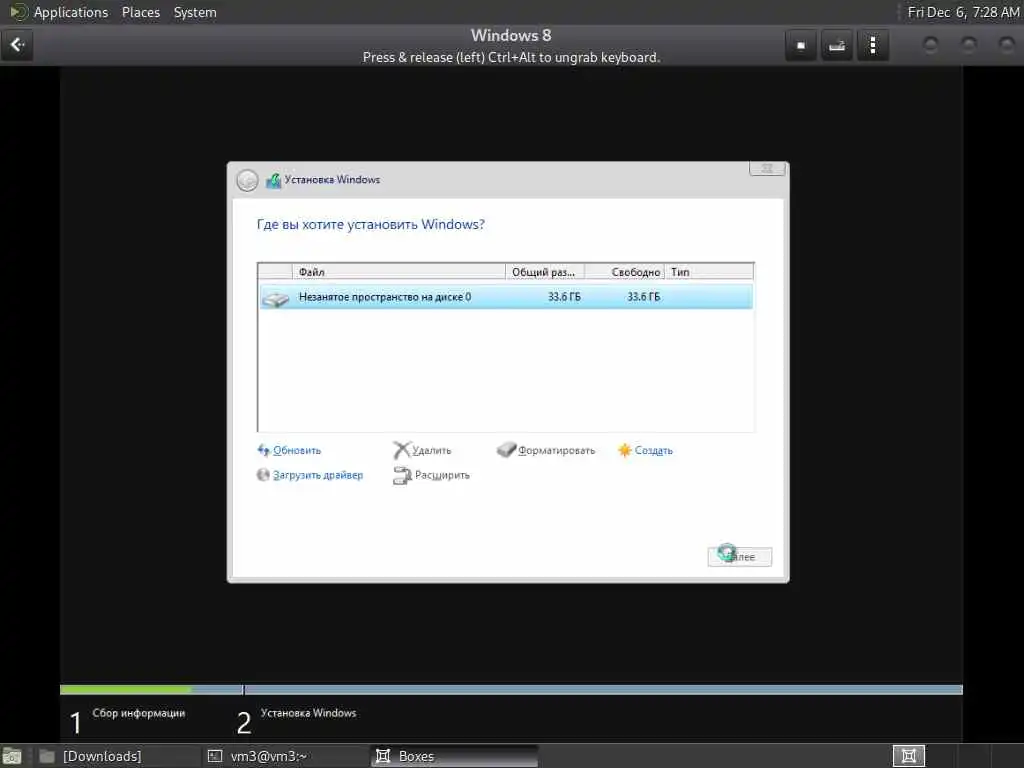The image size is (1024, 768).
Task: Open the three-dot menu in Boxes header
Action: (872, 46)
